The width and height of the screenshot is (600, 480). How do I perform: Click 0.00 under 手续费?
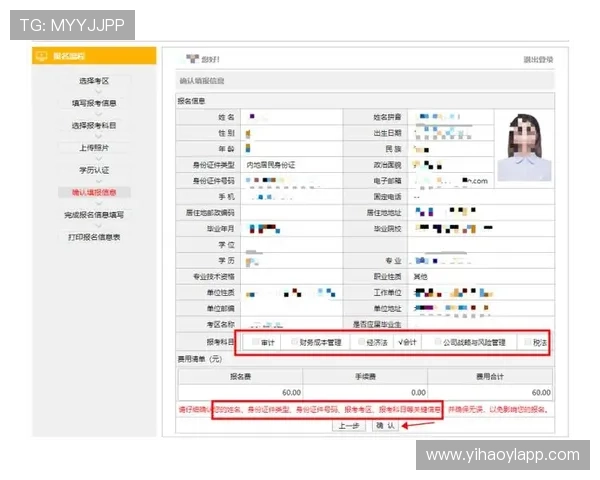[418, 392]
